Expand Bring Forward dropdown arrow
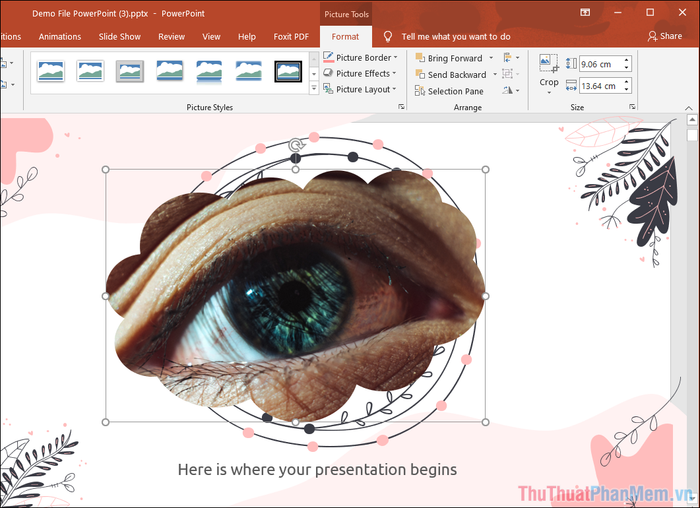The width and height of the screenshot is (700, 508). pyautogui.click(x=491, y=58)
